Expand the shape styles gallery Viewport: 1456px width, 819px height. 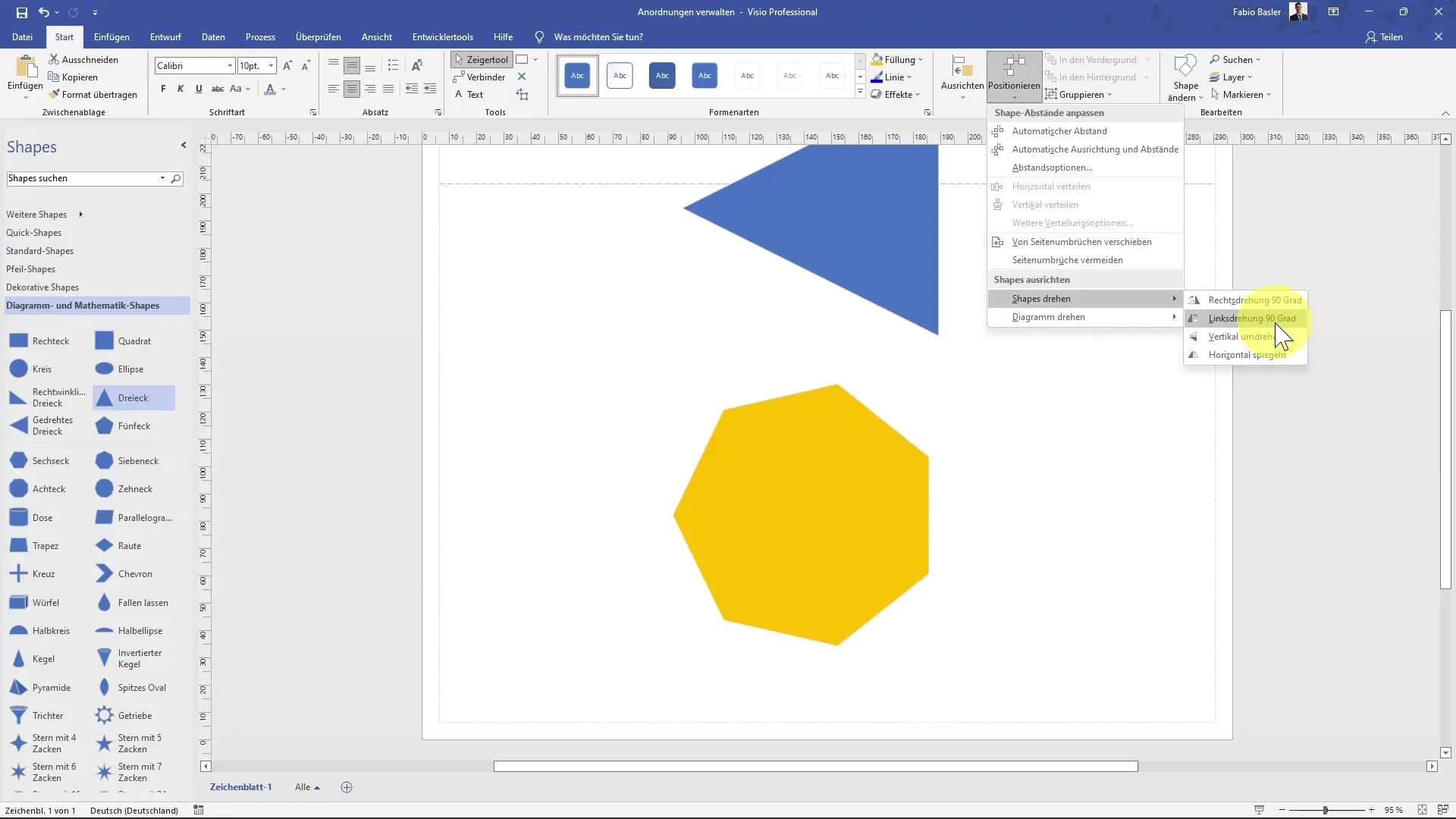860,93
